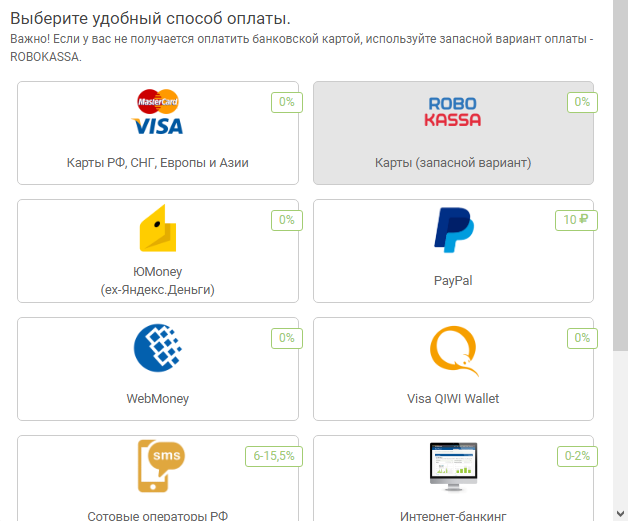Click the vertical scrollbar thumb
The width and height of the screenshot is (628, 521).
click(x=620, y=175)
